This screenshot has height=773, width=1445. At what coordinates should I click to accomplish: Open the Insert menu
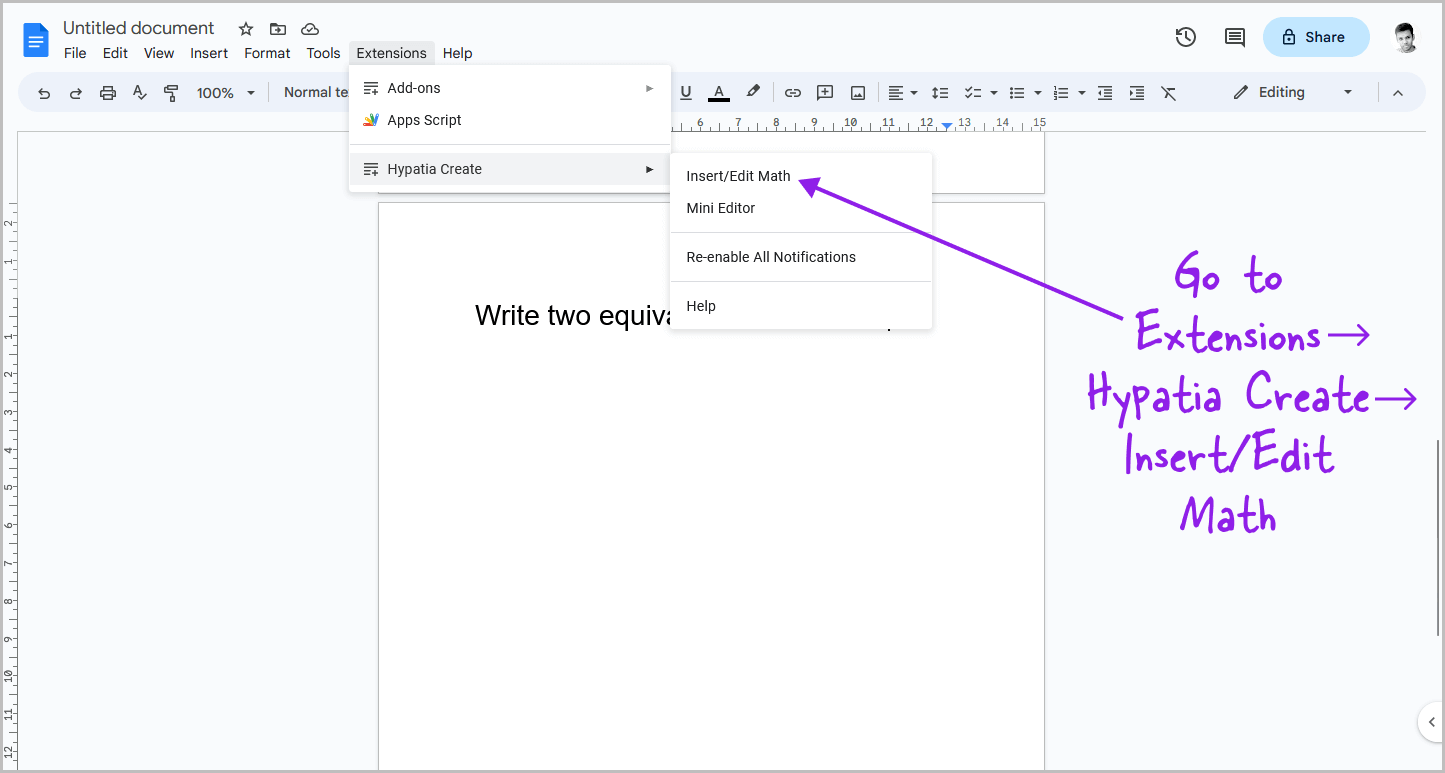209,53
